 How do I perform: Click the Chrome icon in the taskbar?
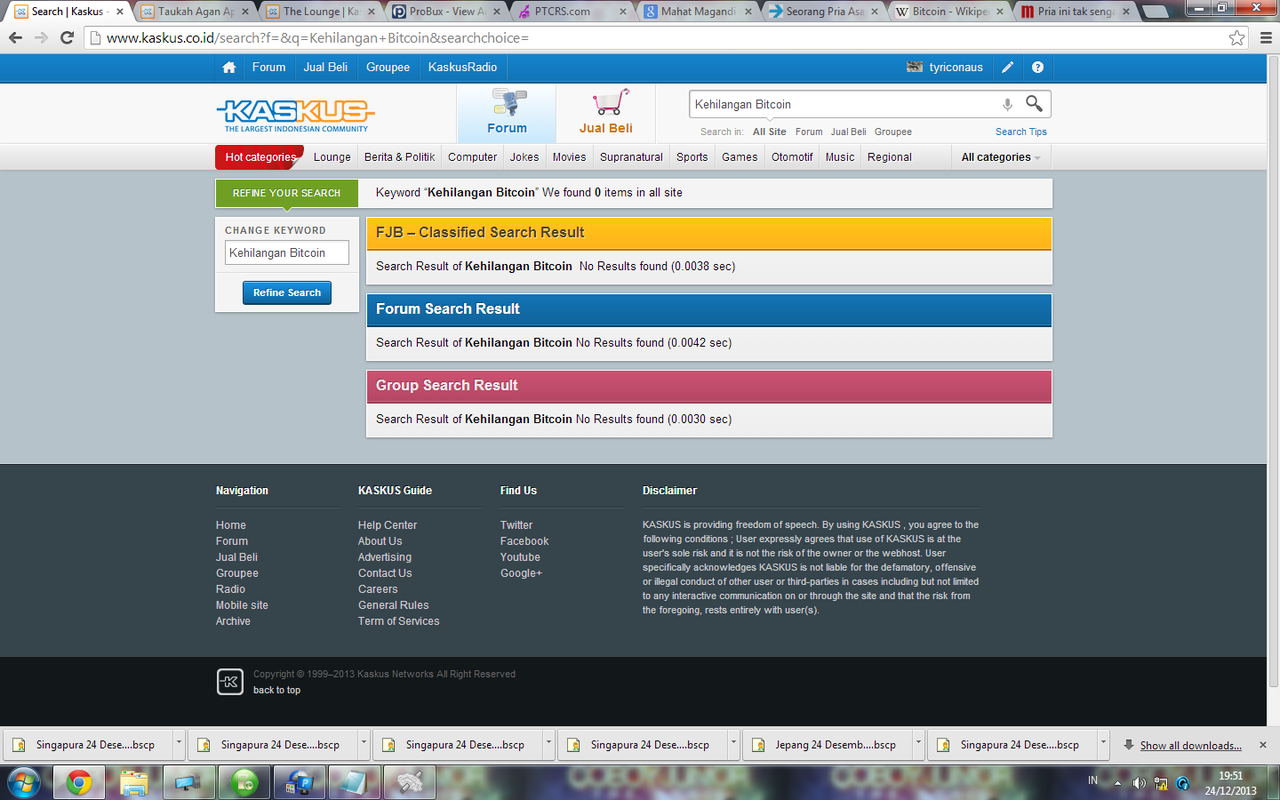[79, 782]
